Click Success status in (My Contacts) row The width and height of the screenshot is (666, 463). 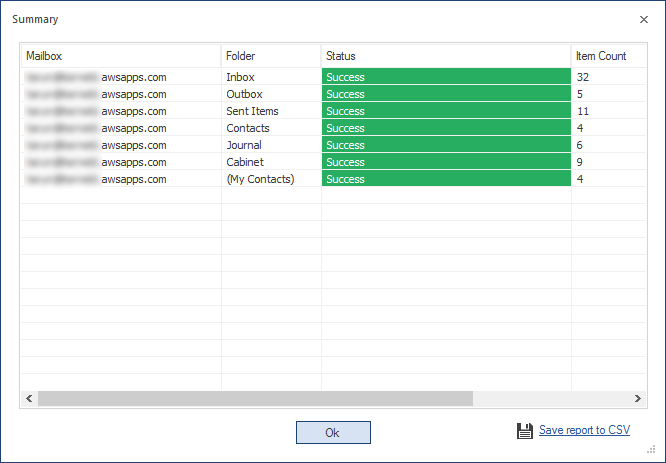[x=446, y=179]
